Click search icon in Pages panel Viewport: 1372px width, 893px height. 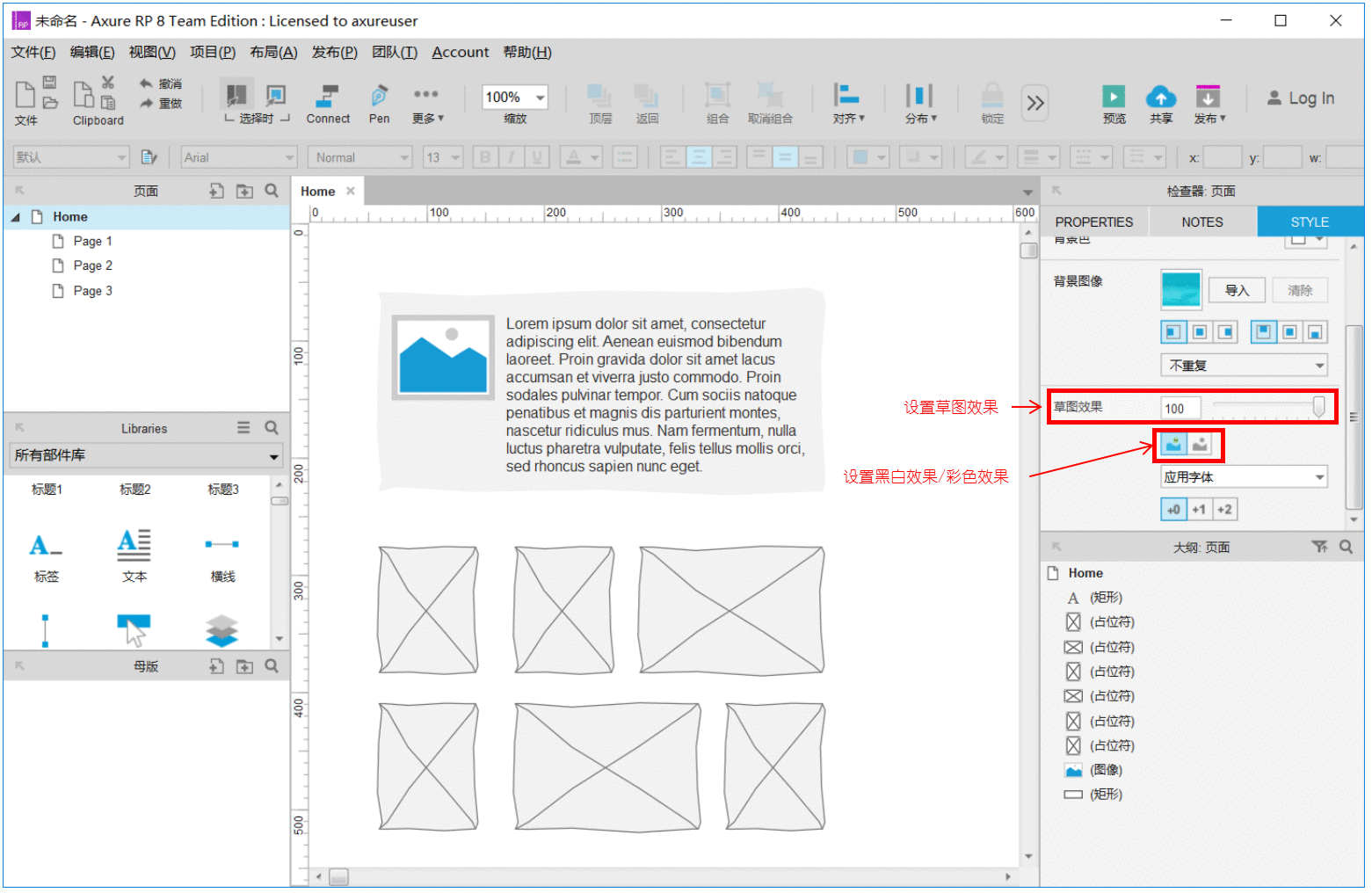pyautogui.click(x=272, y=191)
